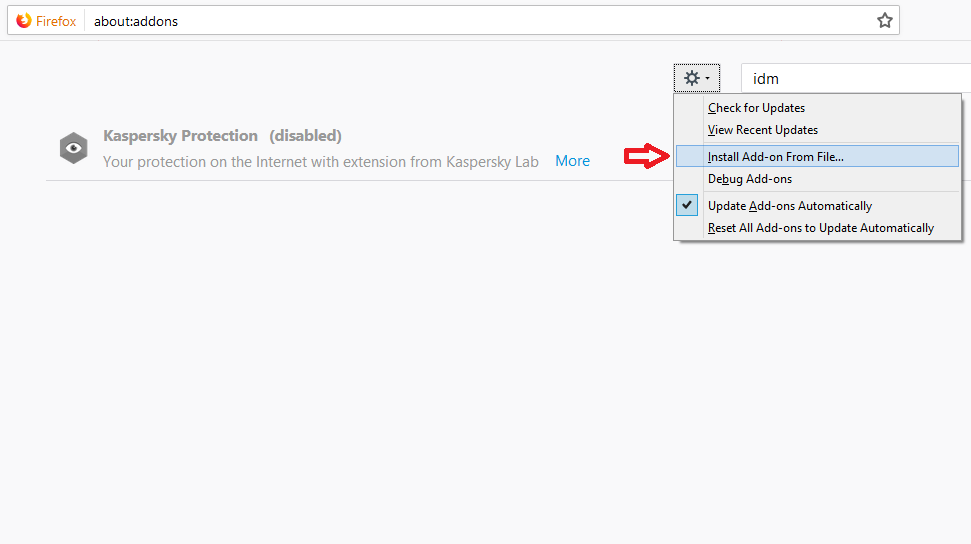Select the Kaspersky Protection extension title
971x544 pixels.
[180, 136]
